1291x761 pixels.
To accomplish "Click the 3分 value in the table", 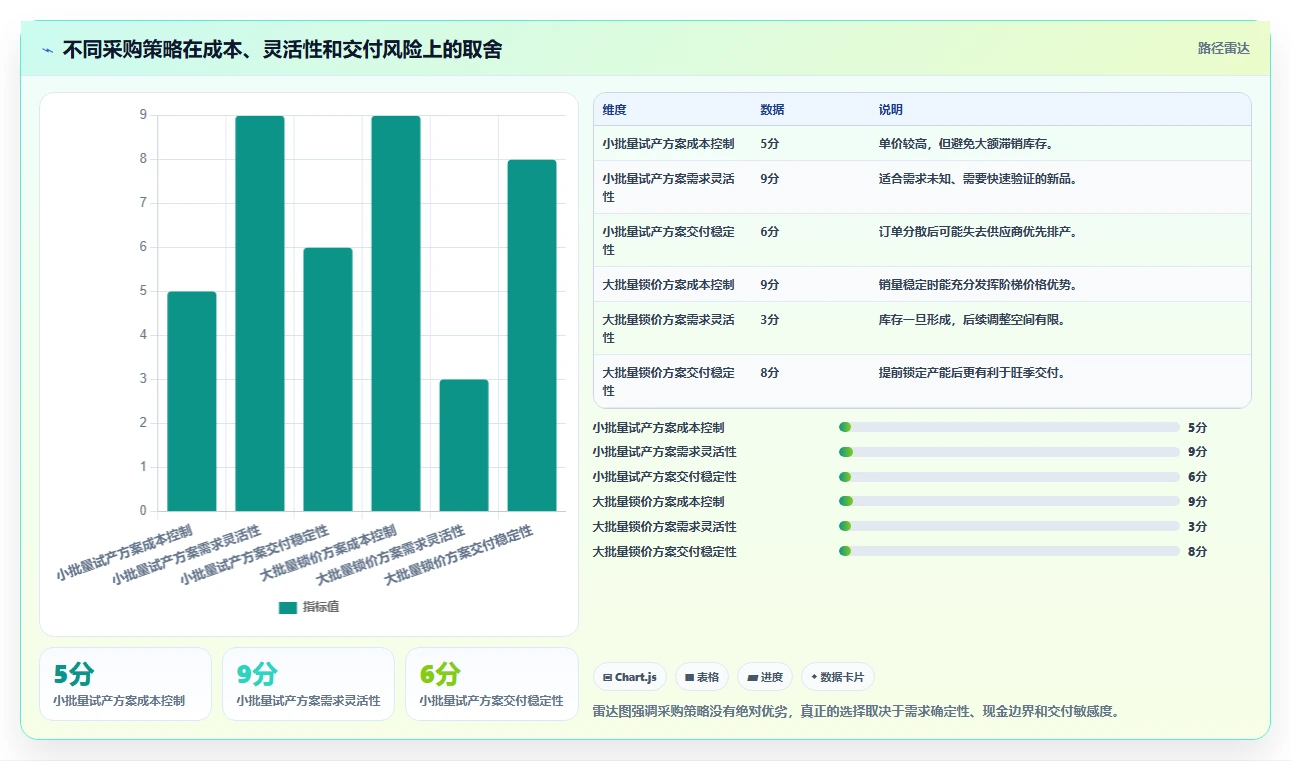I will click(x=769, y=319).
